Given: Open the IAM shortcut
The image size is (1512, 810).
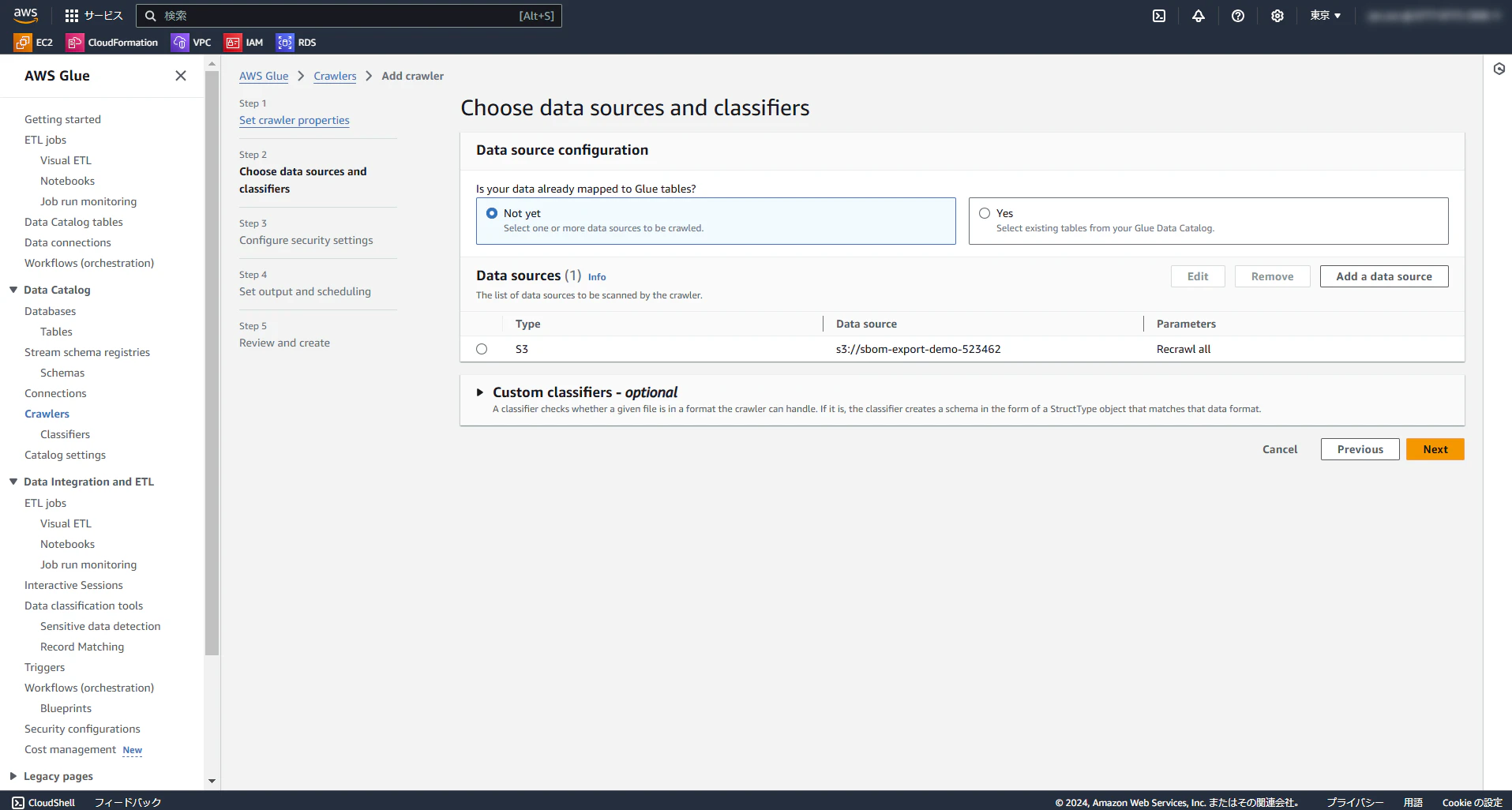Looking at the screenshot, I should [244, 43].
